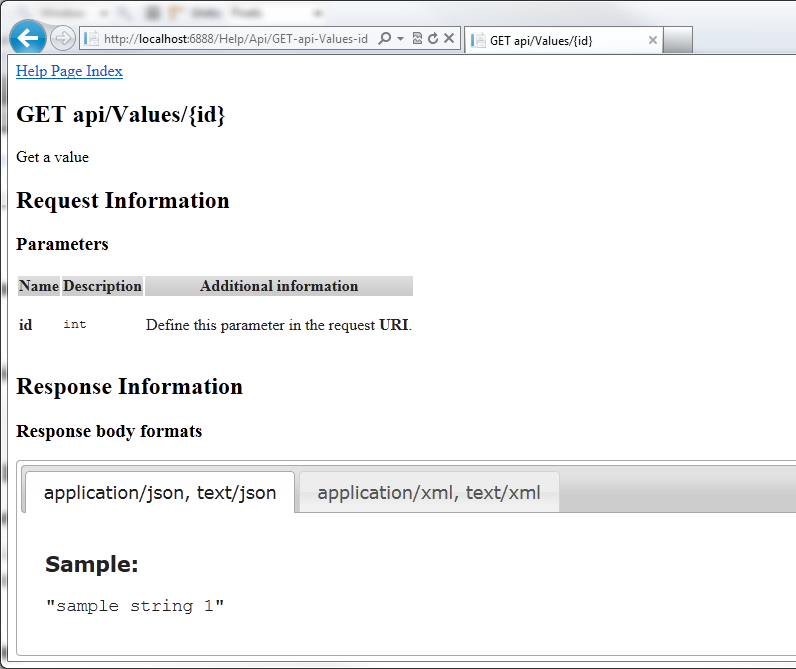Open a new blank browser tab

(x=678, y=40)
